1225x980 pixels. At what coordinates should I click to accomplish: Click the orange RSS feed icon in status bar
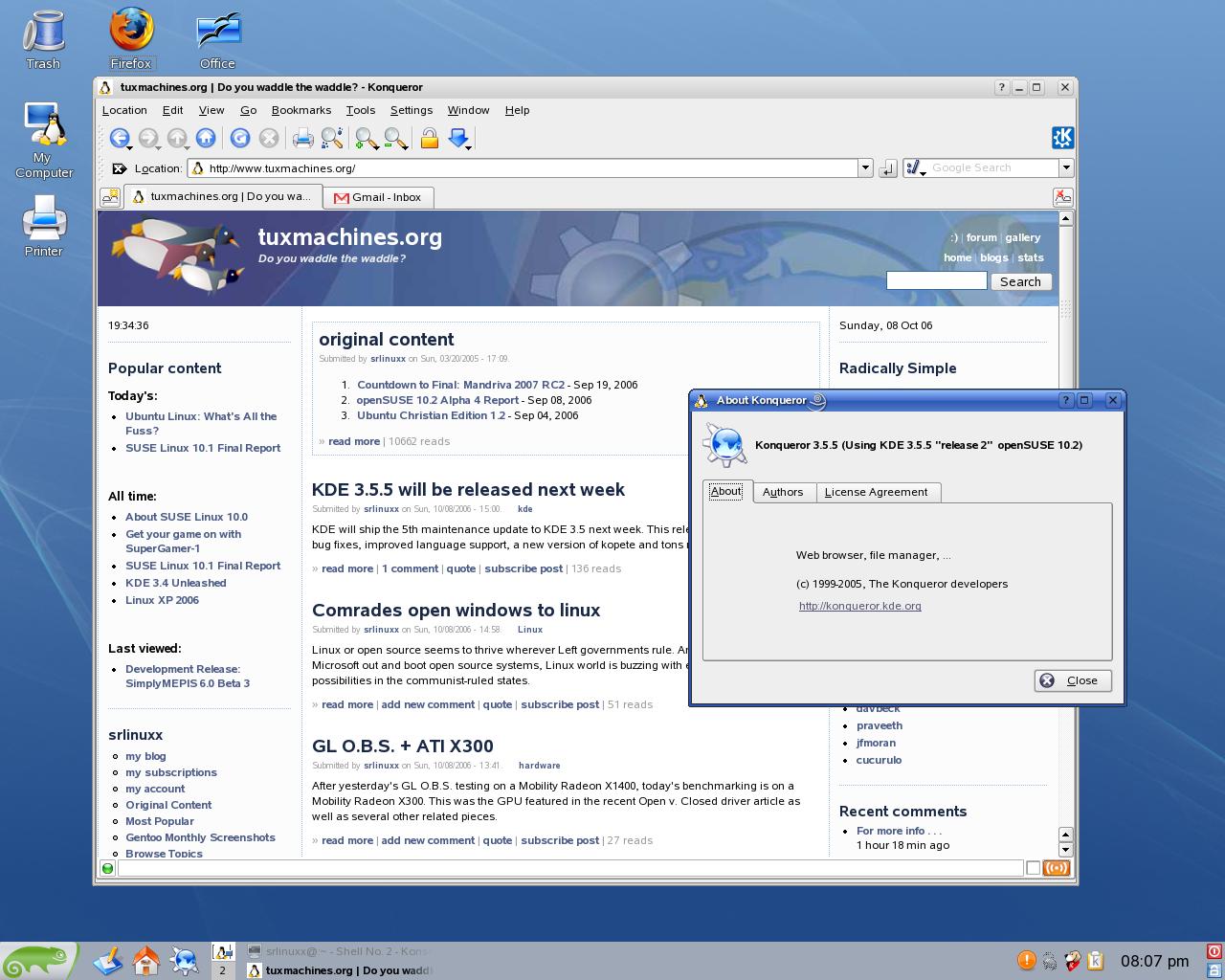pos(1057,868)
